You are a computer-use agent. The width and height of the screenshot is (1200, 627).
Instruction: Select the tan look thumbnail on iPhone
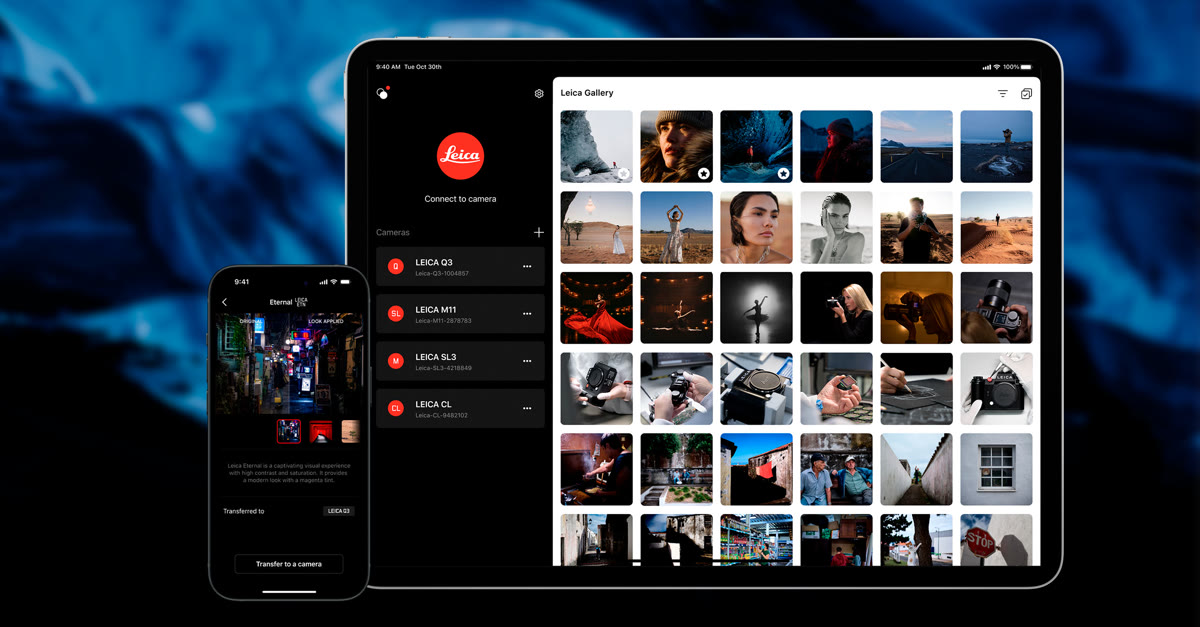[x=350, y=431]
